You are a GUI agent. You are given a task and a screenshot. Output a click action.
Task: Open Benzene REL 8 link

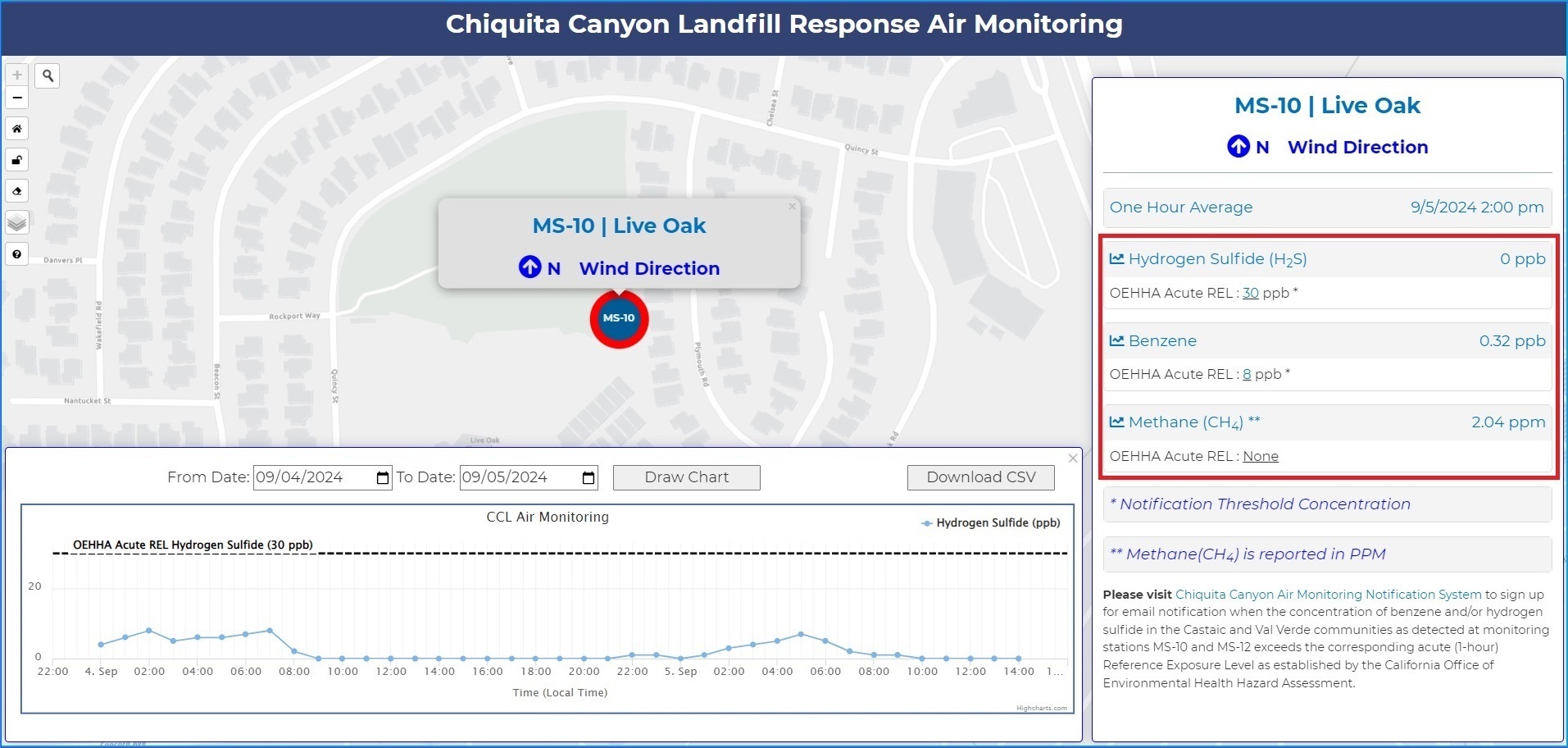[1247, 374]
